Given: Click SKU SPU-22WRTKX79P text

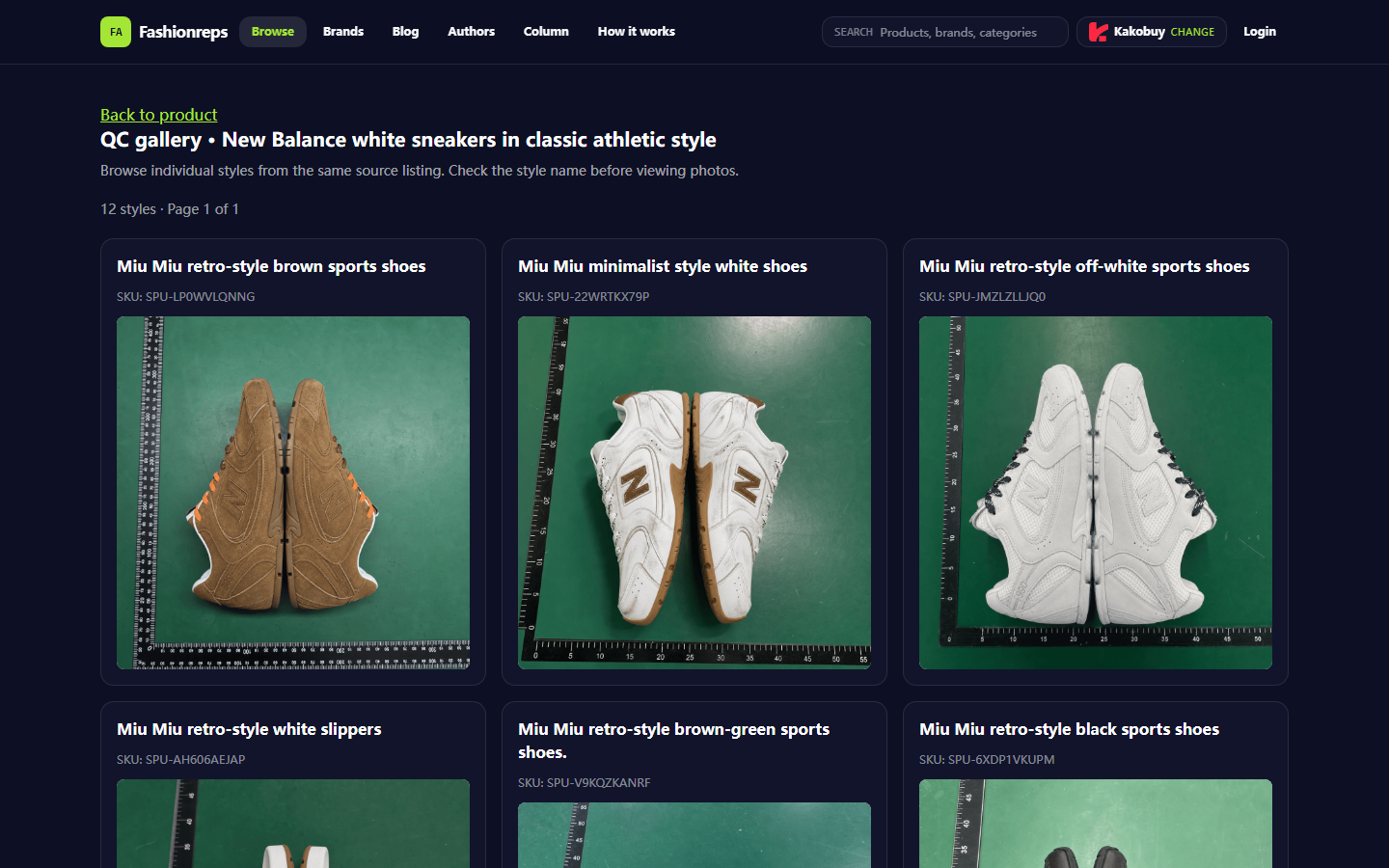Looking at the screenshot, I should (x=584, y=296).
